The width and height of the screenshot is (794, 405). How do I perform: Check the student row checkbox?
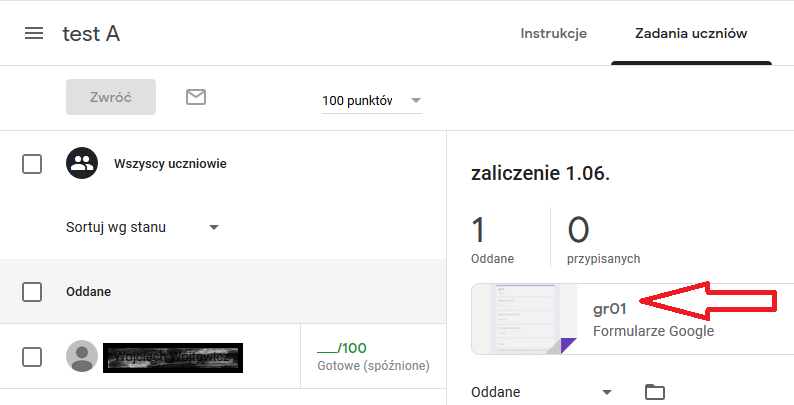coord(32,357)
